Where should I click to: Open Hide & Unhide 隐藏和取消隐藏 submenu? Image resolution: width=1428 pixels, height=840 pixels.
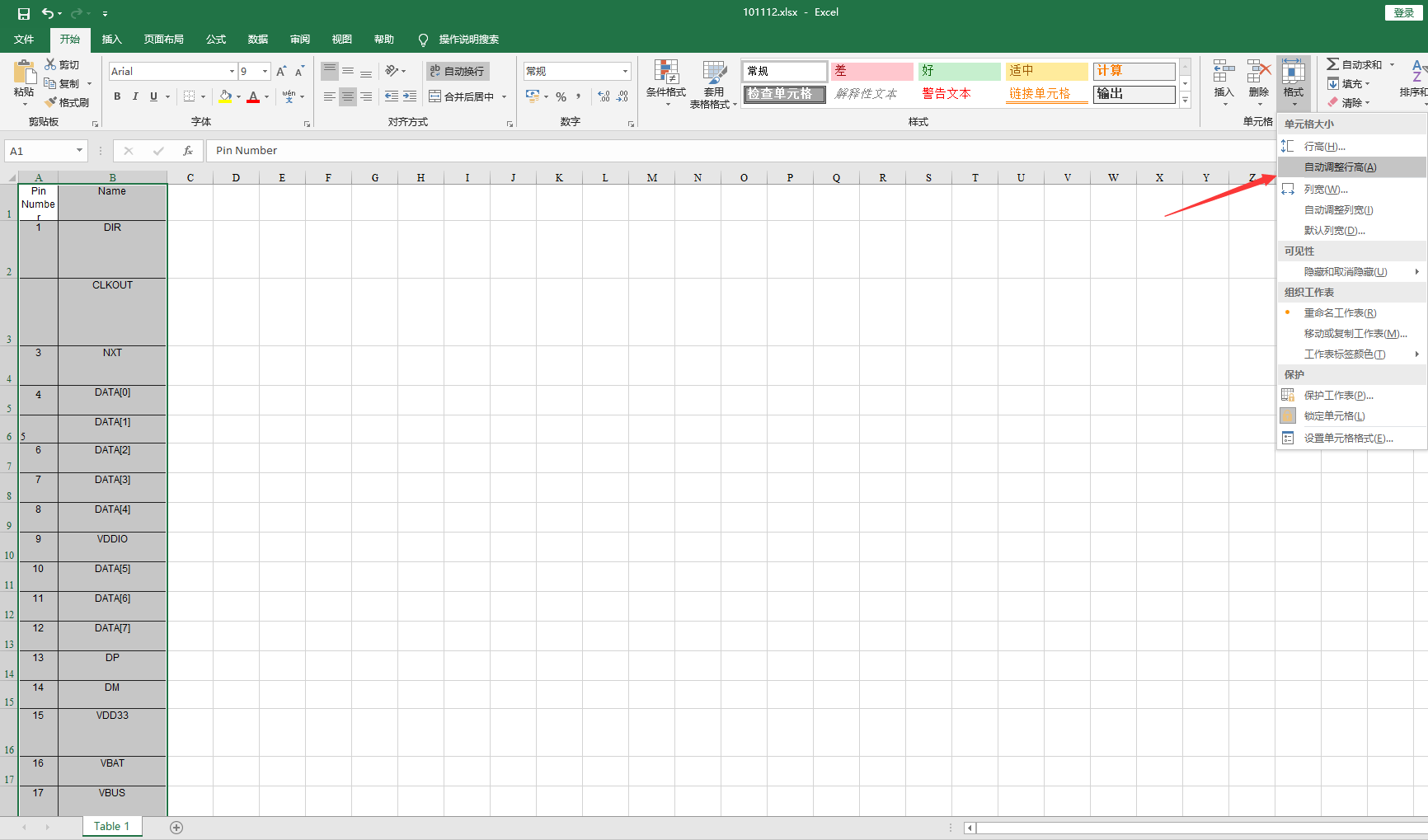click(1352, 272)
